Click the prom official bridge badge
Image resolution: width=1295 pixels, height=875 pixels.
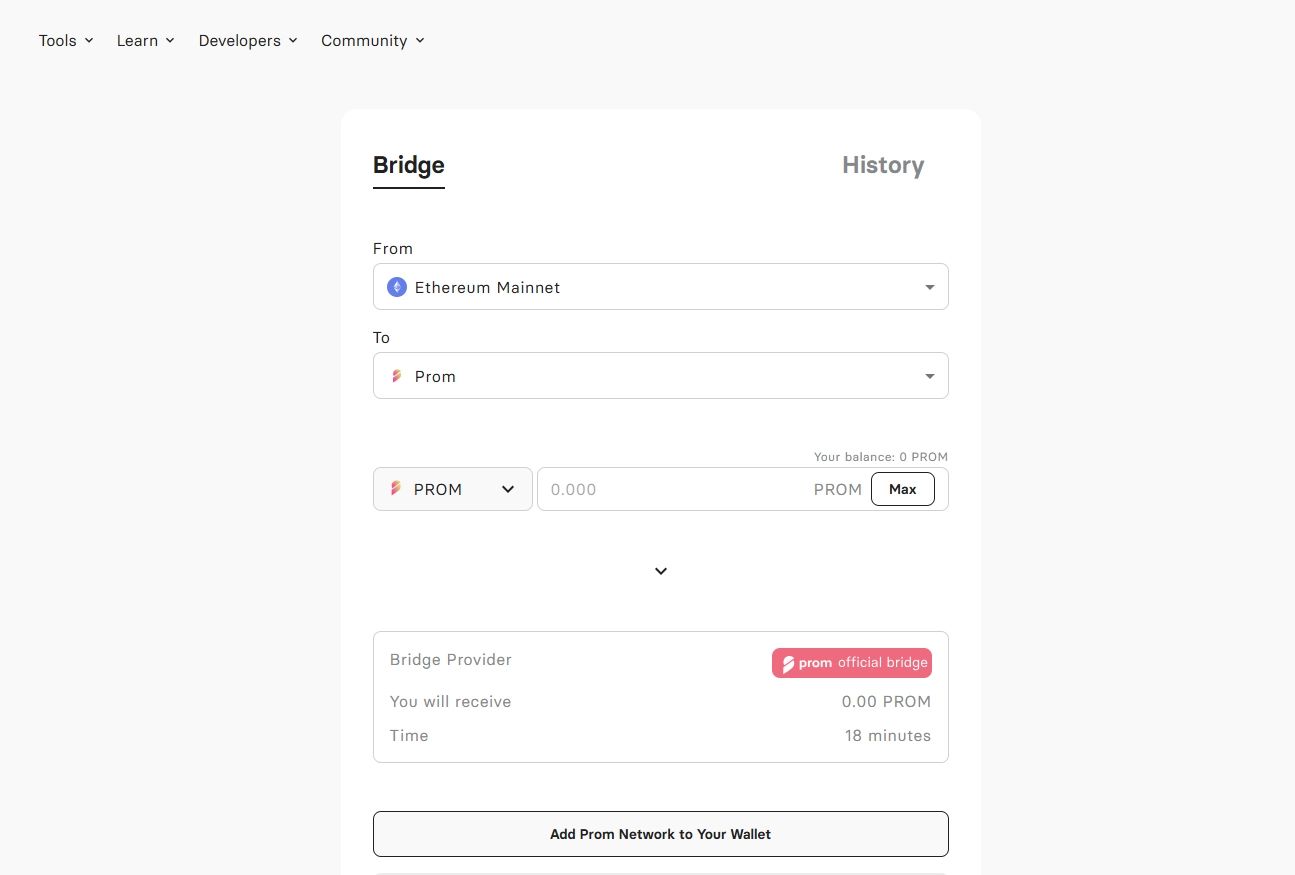(852, 663)
